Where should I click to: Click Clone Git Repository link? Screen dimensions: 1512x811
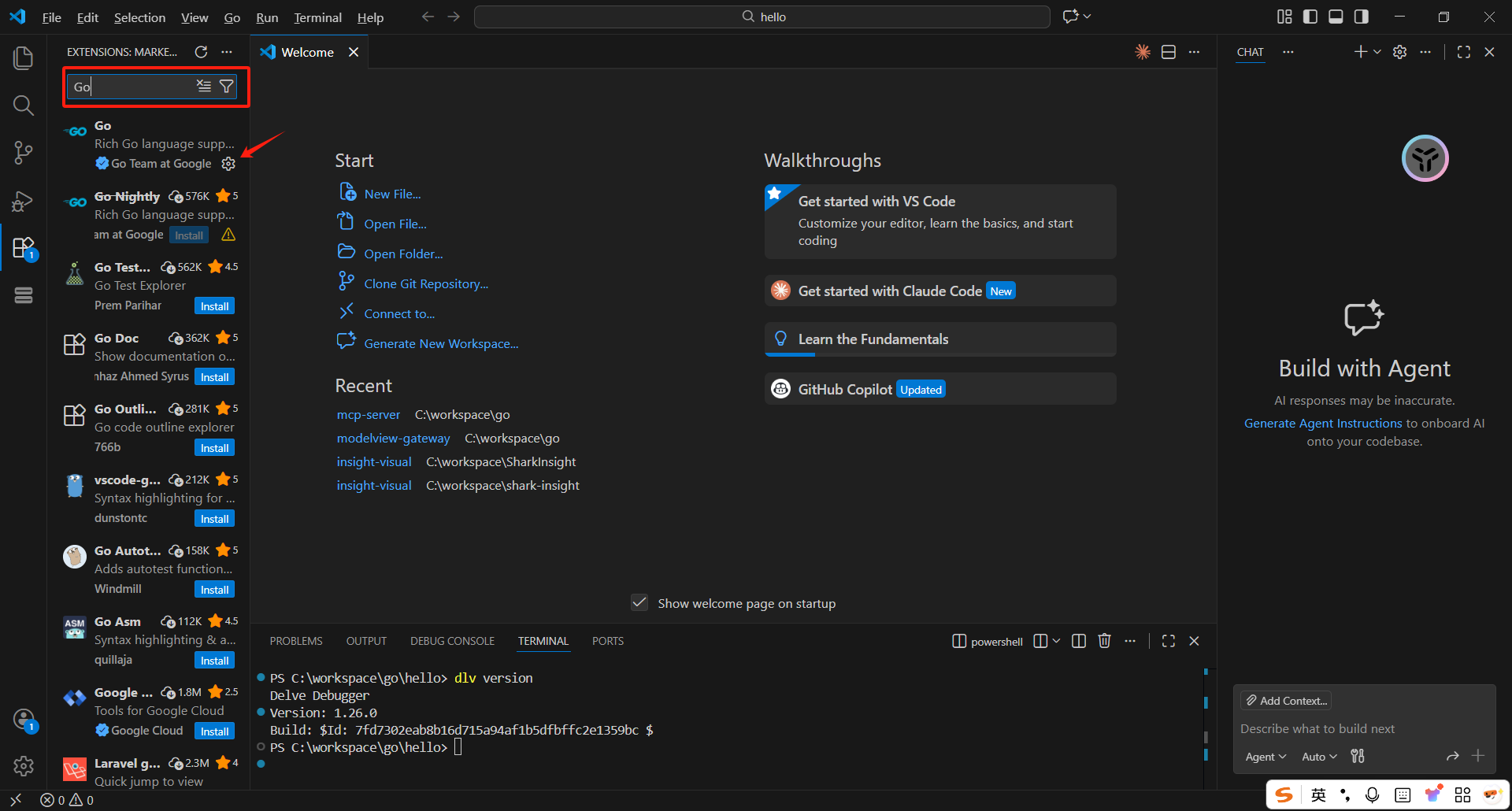426,284
